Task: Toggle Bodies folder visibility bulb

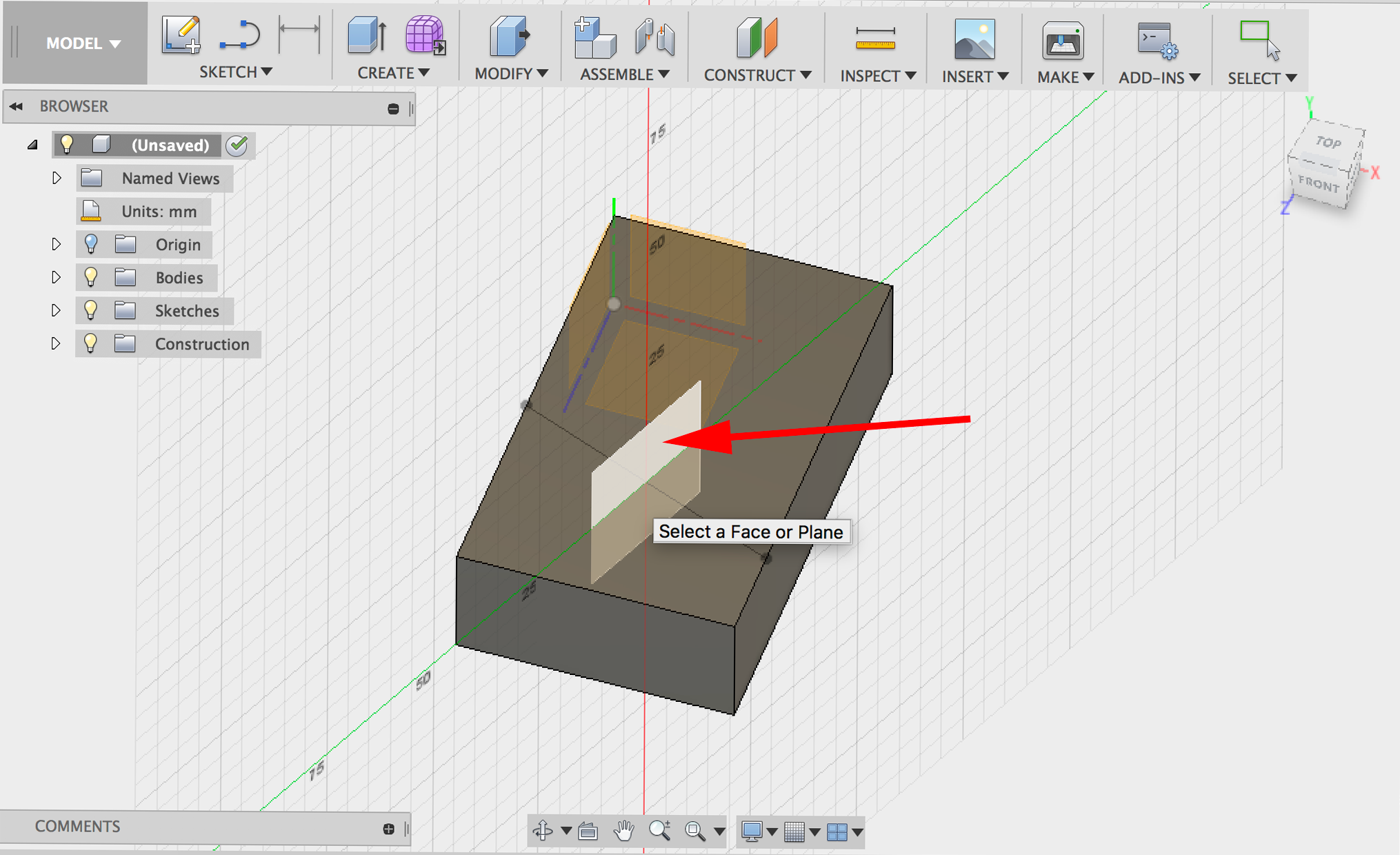Action: (90, 277)
